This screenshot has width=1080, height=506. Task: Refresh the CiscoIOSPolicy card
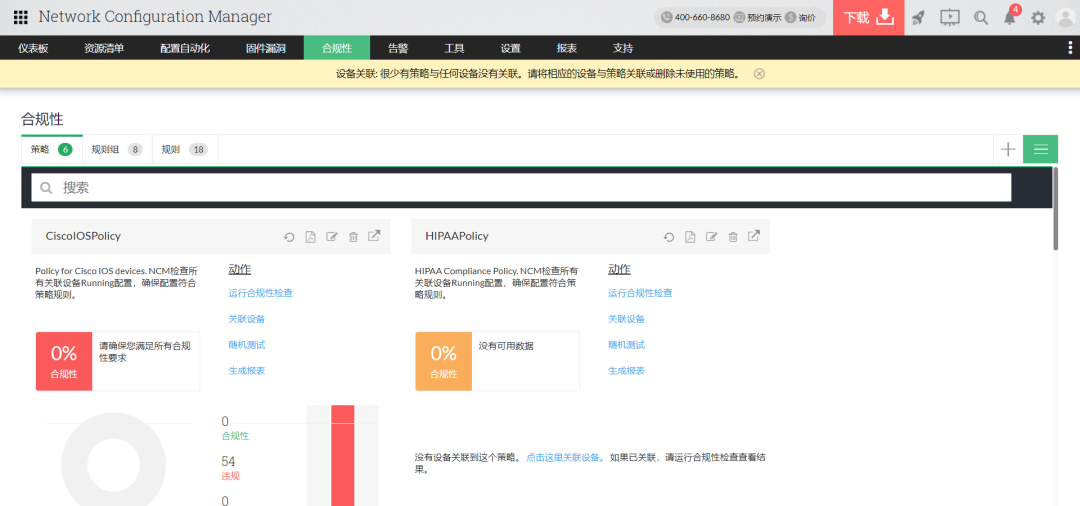pos(289,237)
